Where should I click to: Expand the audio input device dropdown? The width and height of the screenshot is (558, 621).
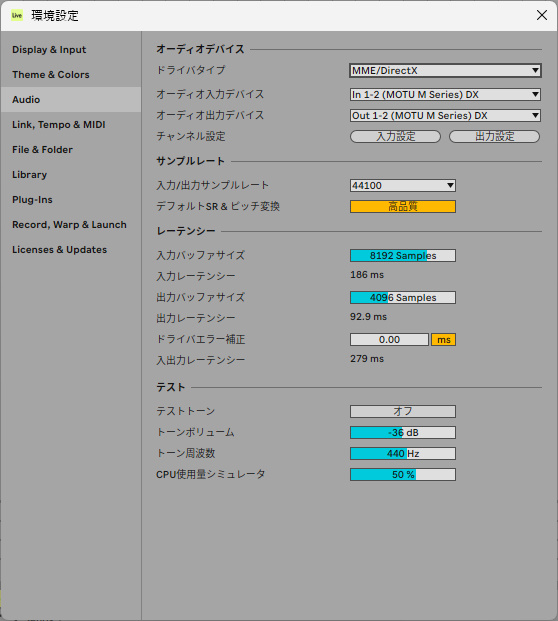[x=445, y=94]
